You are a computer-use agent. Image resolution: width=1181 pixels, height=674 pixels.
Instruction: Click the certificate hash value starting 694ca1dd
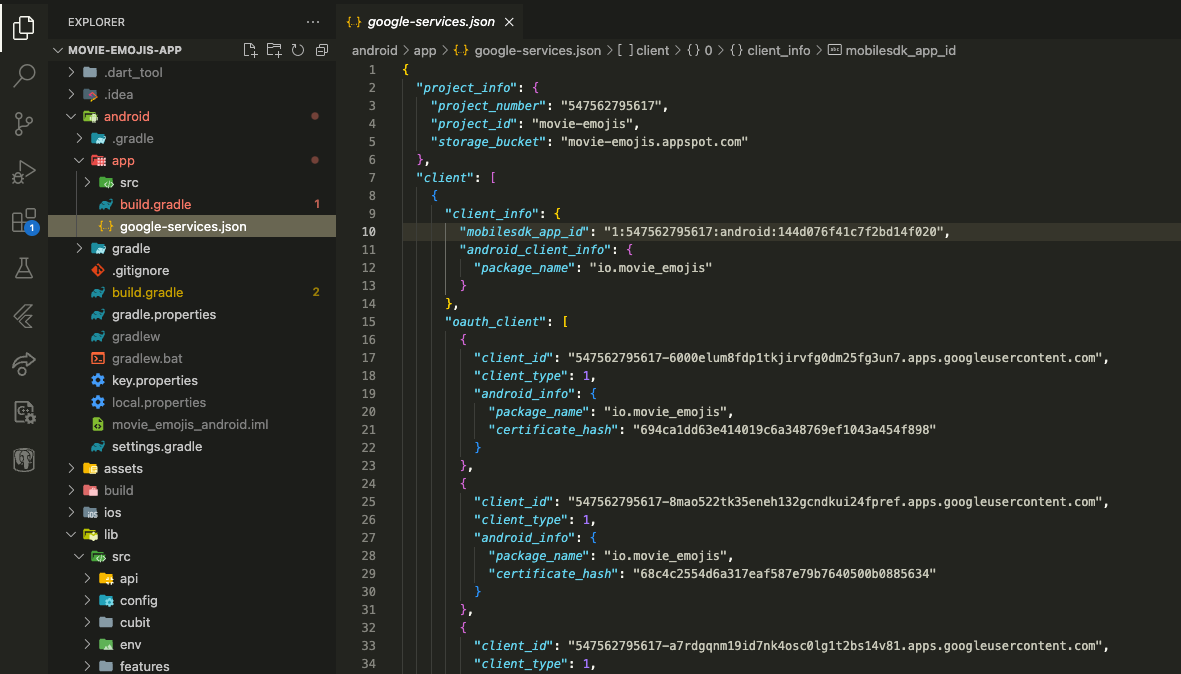784,430
